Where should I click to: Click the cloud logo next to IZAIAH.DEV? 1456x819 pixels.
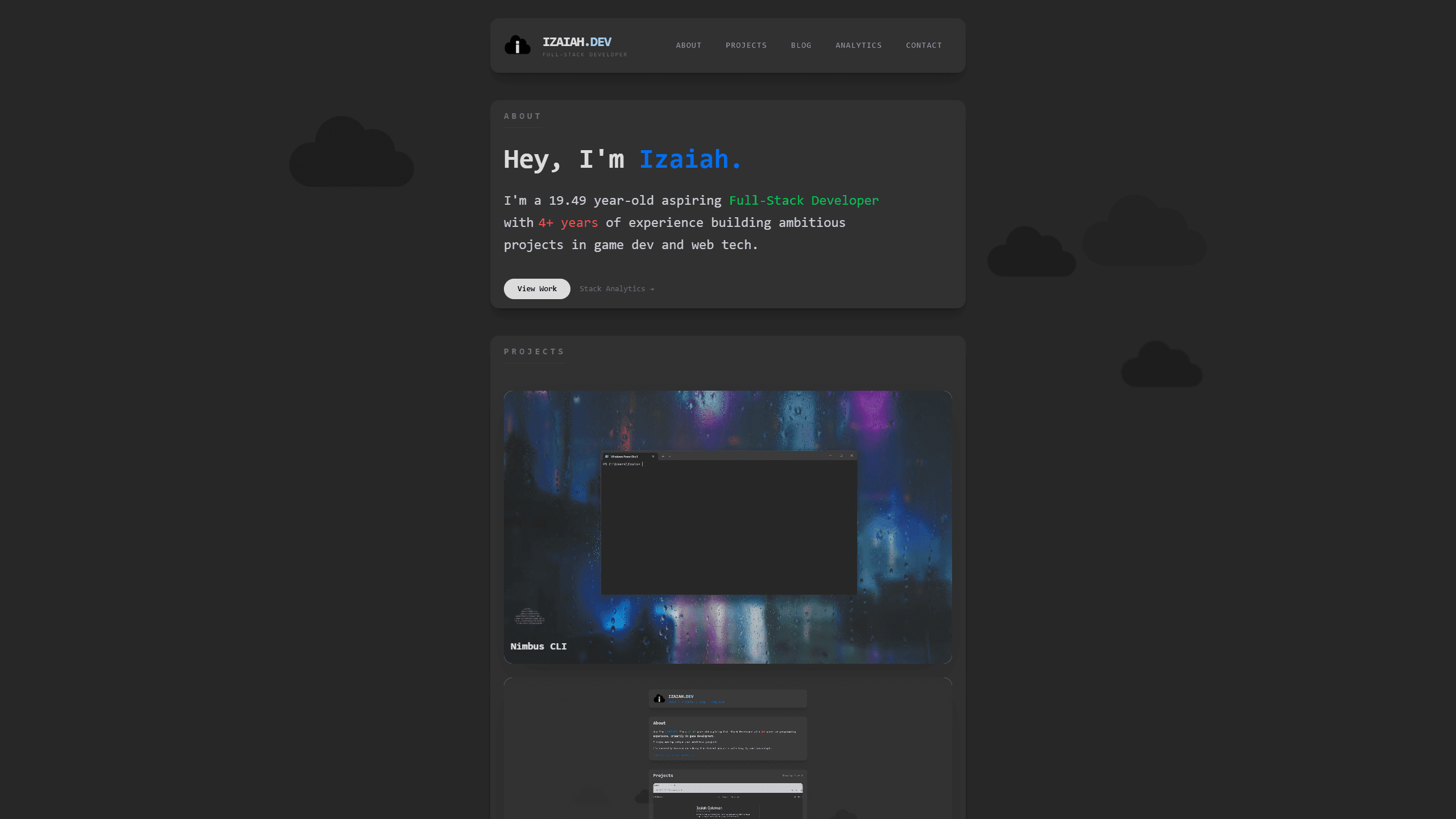(x=518, y=45)
